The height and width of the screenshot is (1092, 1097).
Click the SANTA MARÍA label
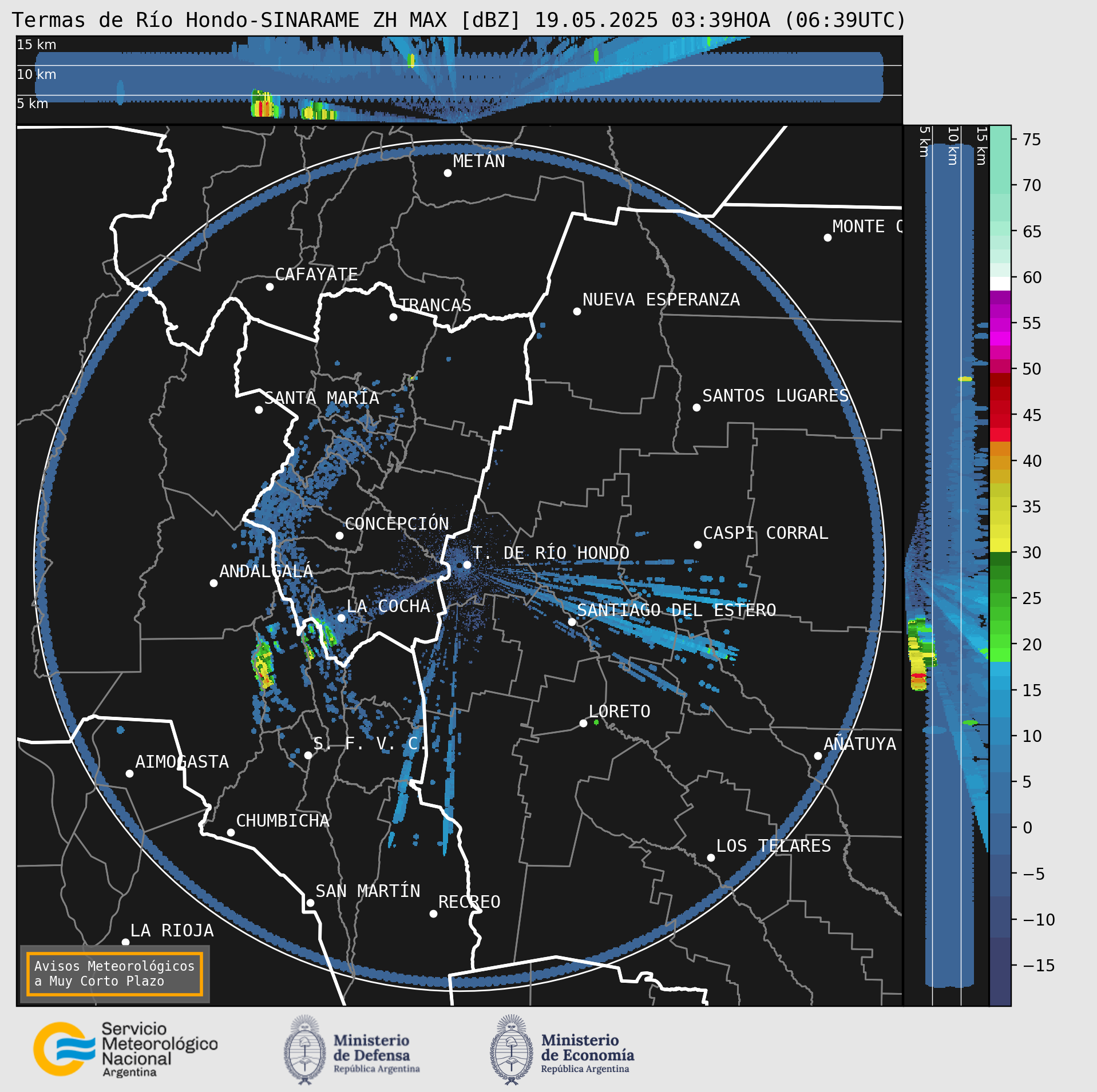322,398
